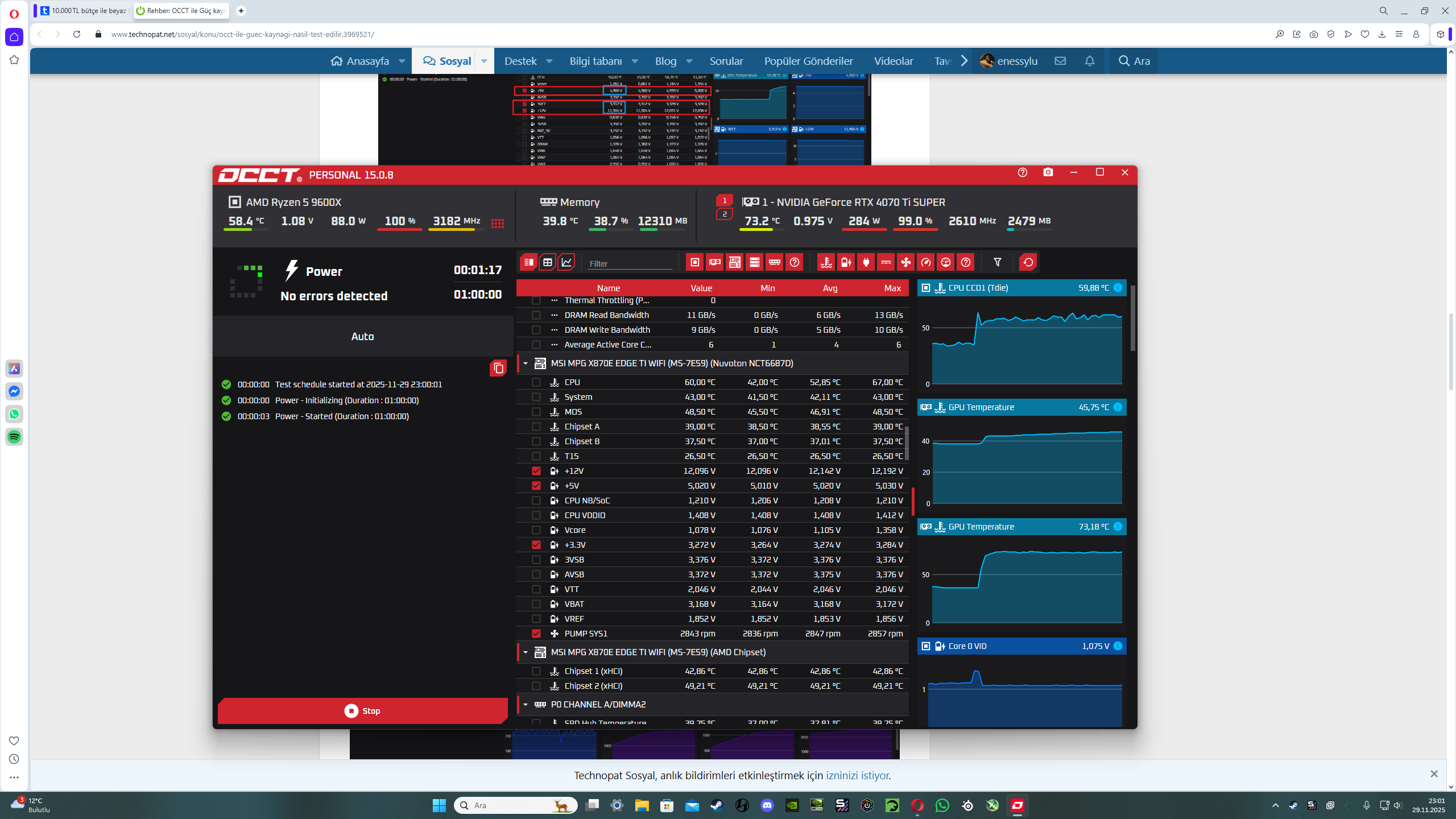Viewport: 1456px width, 819px height.
Task: Go to Sorular in the Technopat menu
Action: pyautogui.click(x=726, y=61)
